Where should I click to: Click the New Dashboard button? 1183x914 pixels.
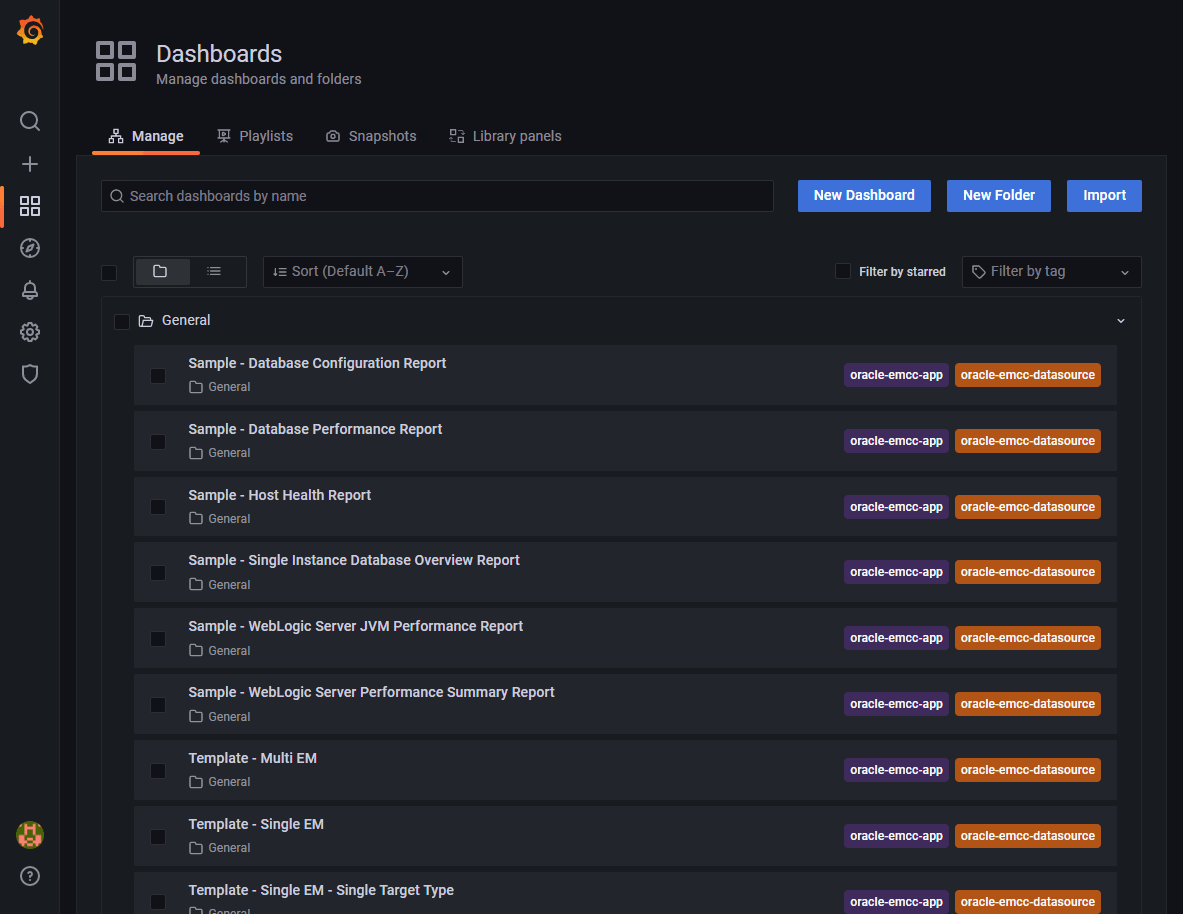click(863, 195)
